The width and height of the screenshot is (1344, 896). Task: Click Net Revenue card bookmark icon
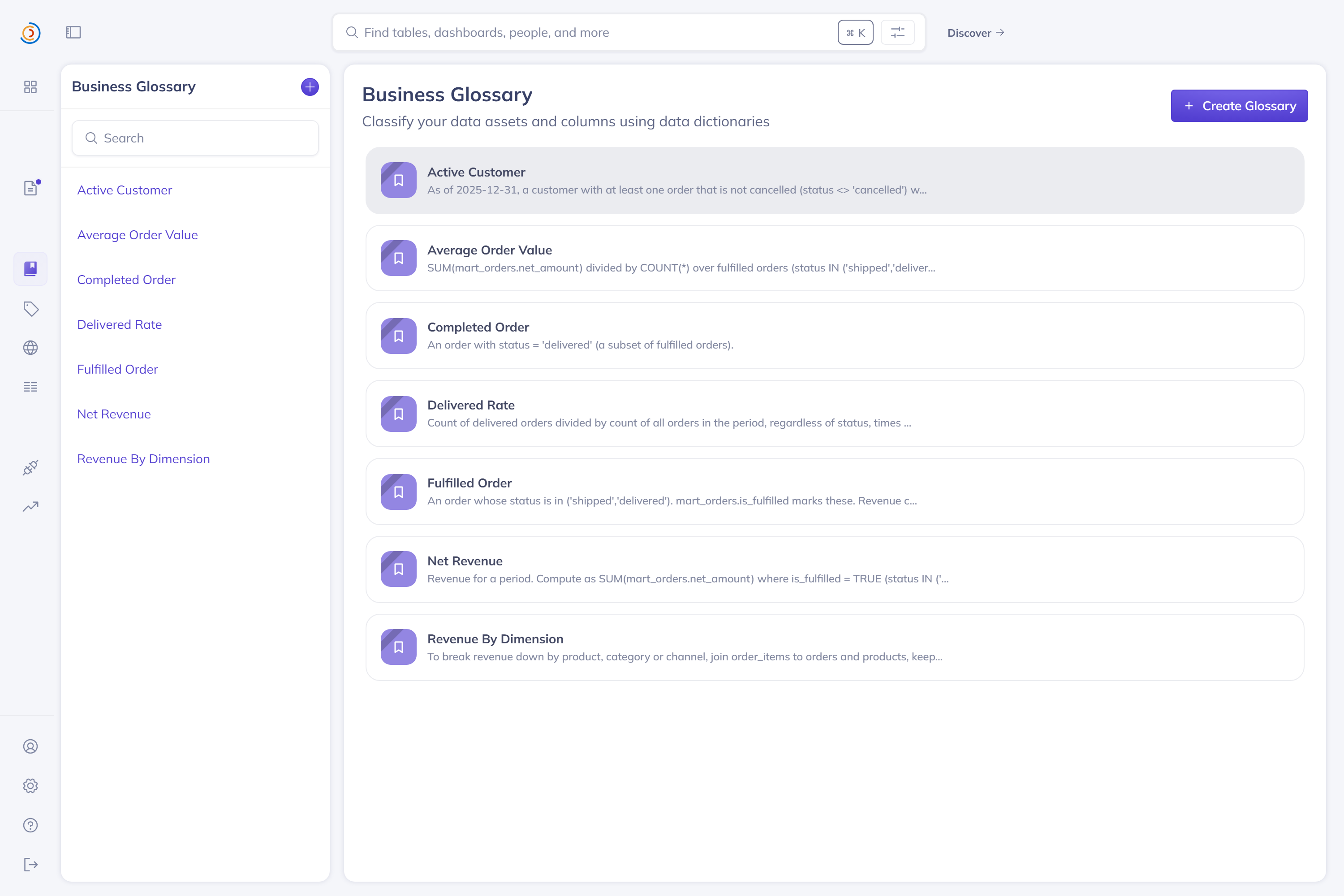pyautogui.click(x=398, y=569)
